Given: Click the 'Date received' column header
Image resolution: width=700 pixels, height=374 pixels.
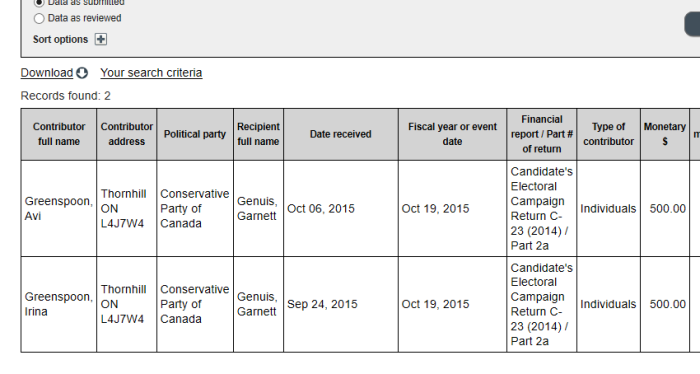Looking at the screenshot, I should 341,134.
